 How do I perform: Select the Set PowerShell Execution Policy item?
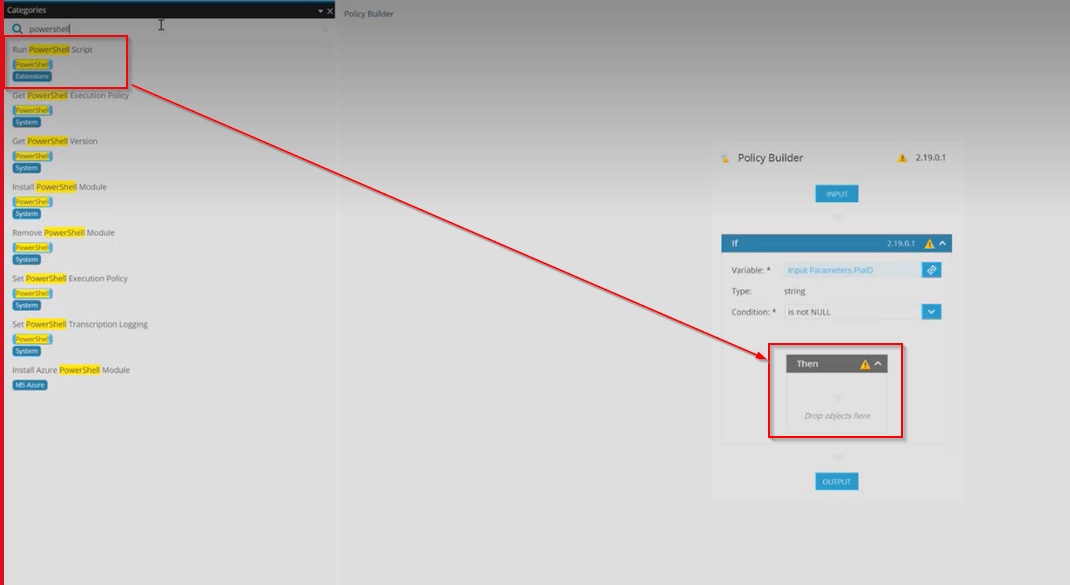(x=70, y=279)
